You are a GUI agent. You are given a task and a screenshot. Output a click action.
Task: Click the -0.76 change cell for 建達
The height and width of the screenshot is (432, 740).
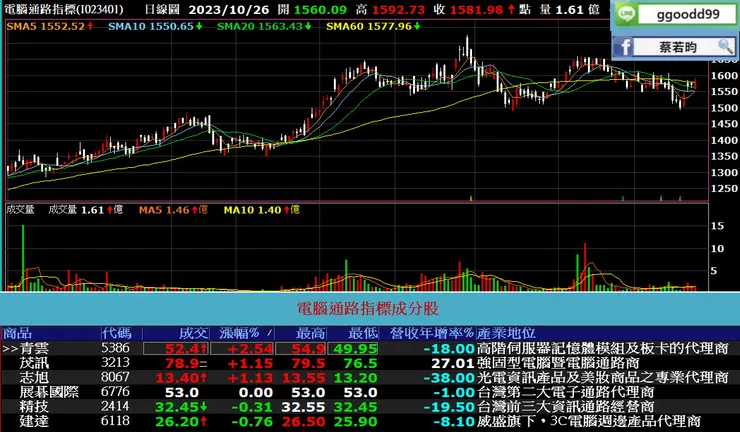(252, 422)
